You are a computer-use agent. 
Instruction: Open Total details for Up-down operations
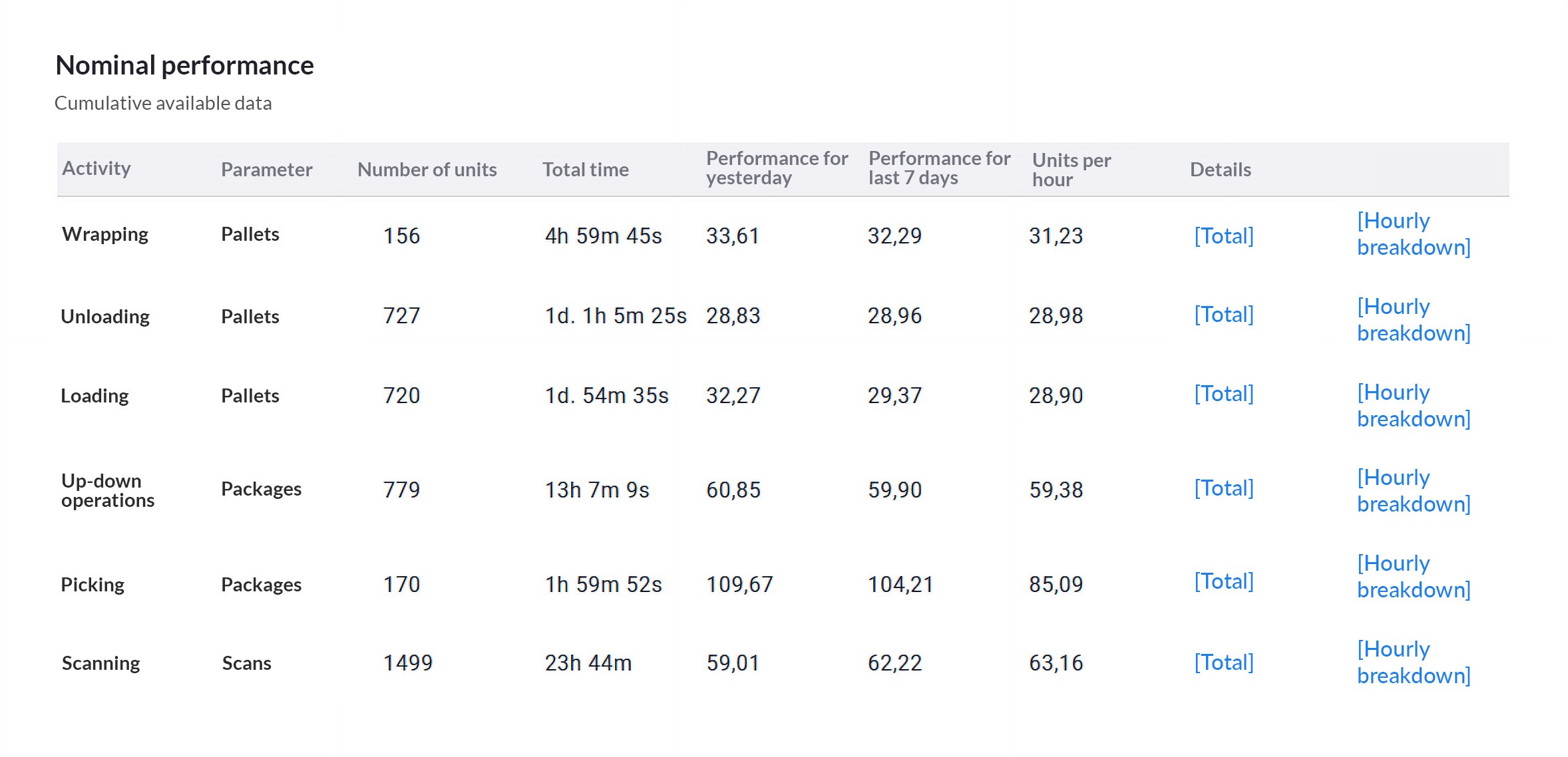[x=1223, y=488]
